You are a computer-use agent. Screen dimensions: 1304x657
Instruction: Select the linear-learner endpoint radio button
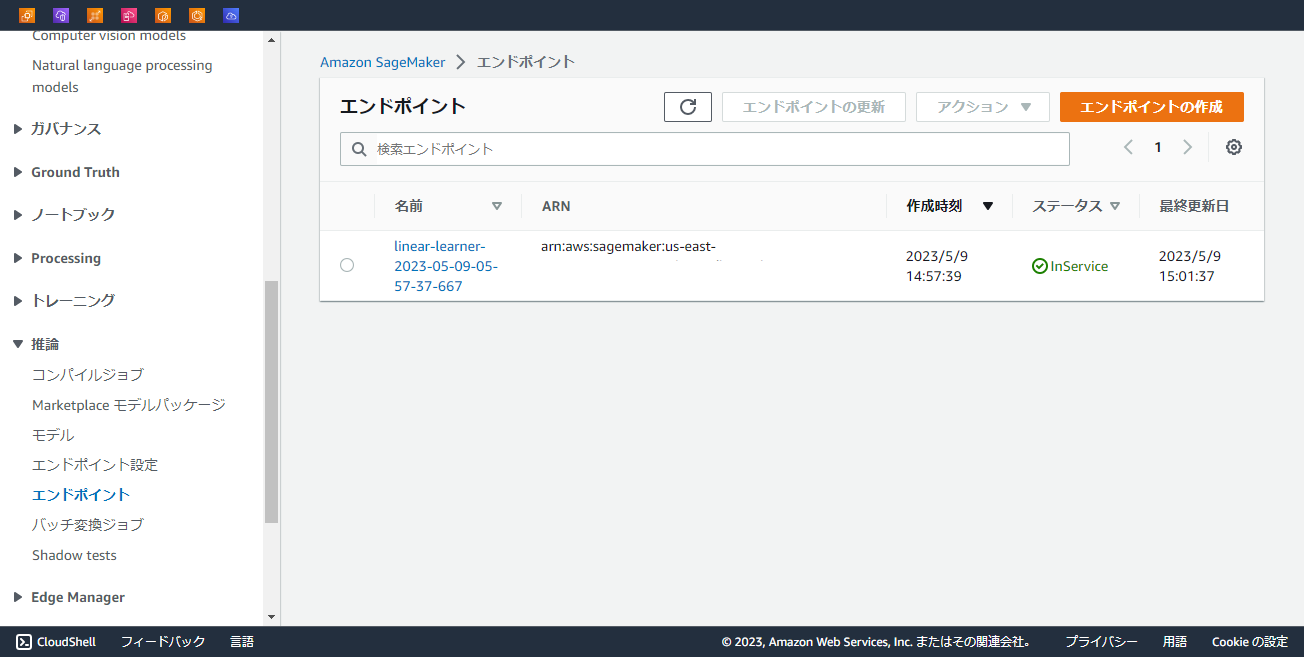pos(347,265)
